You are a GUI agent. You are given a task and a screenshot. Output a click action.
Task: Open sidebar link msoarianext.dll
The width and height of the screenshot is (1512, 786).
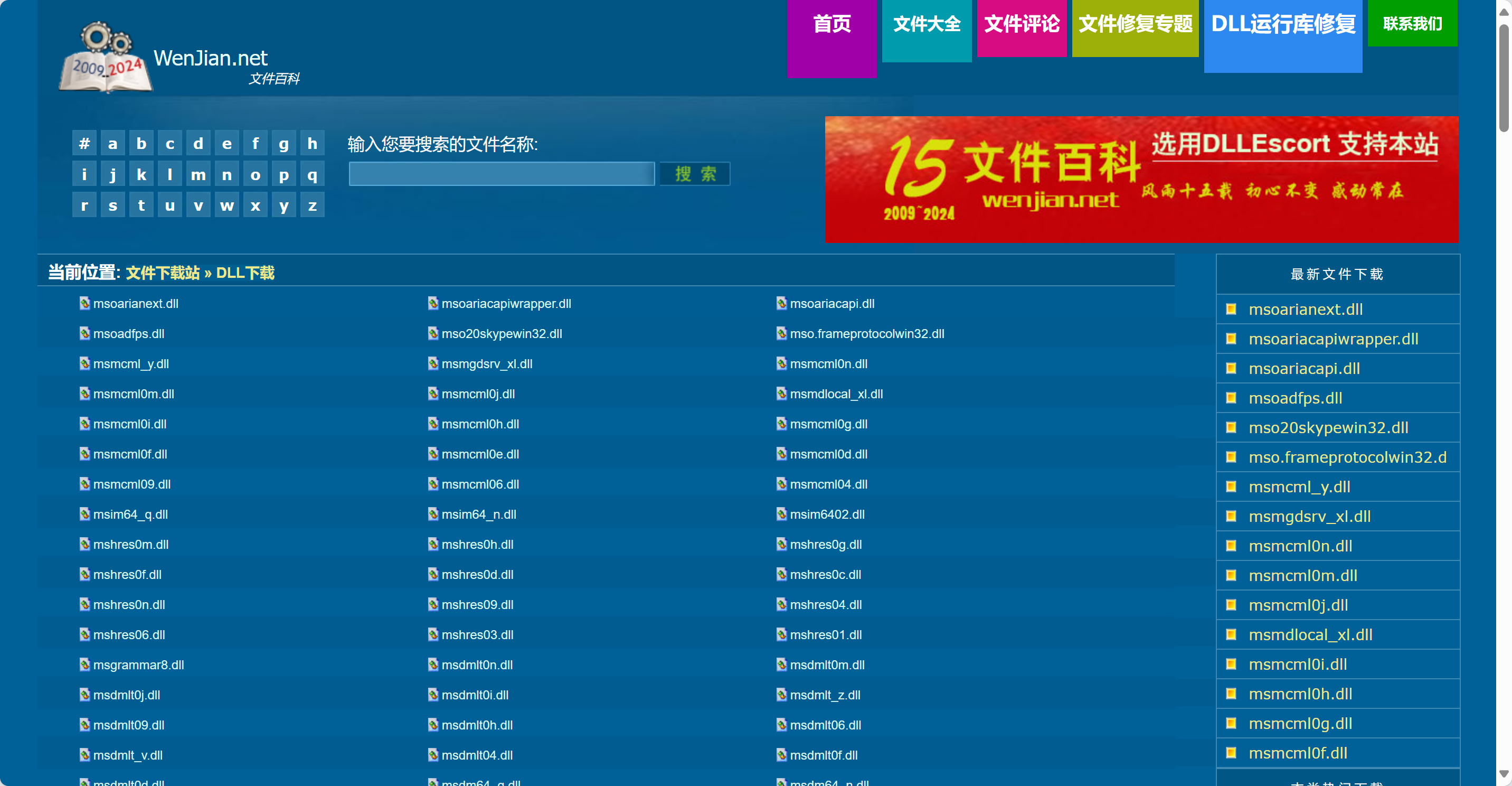click(1306, 309)
